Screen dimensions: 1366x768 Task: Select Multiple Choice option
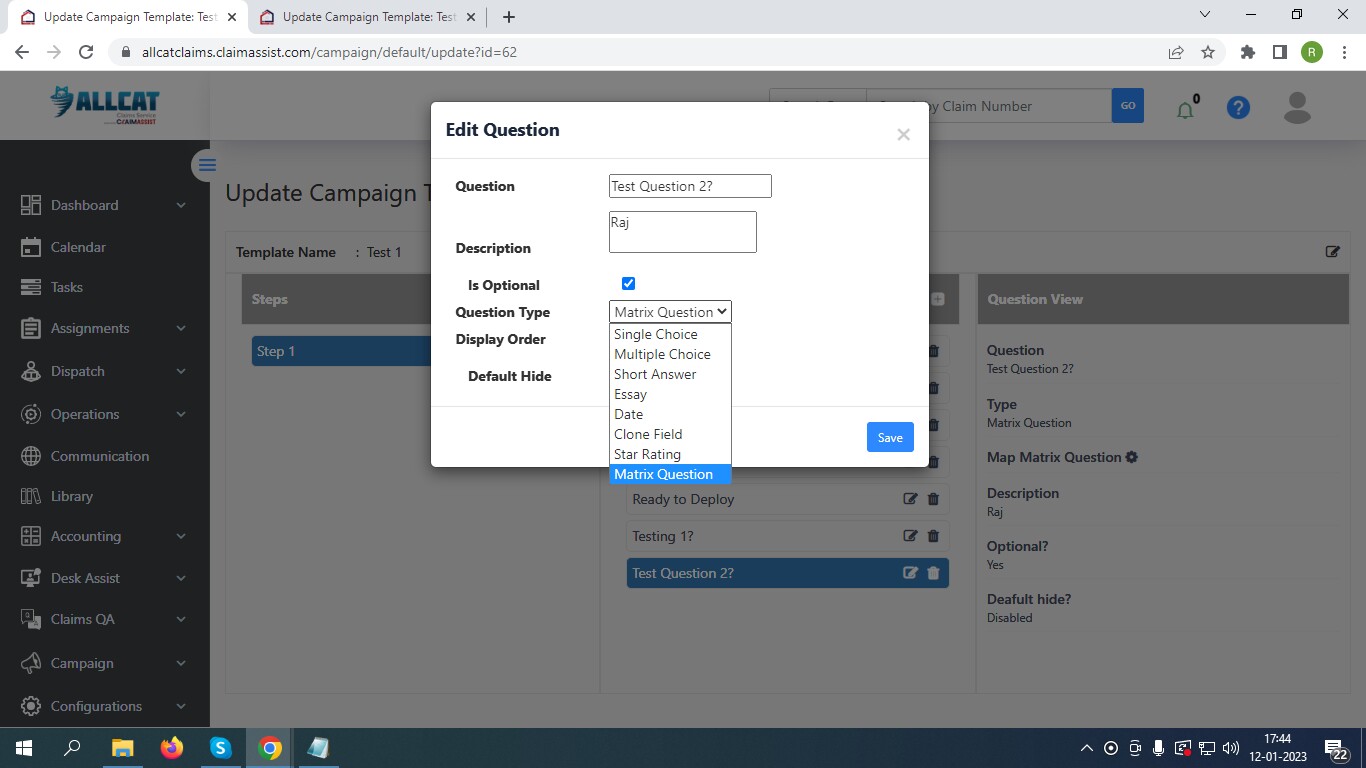[x=670, y=354]
